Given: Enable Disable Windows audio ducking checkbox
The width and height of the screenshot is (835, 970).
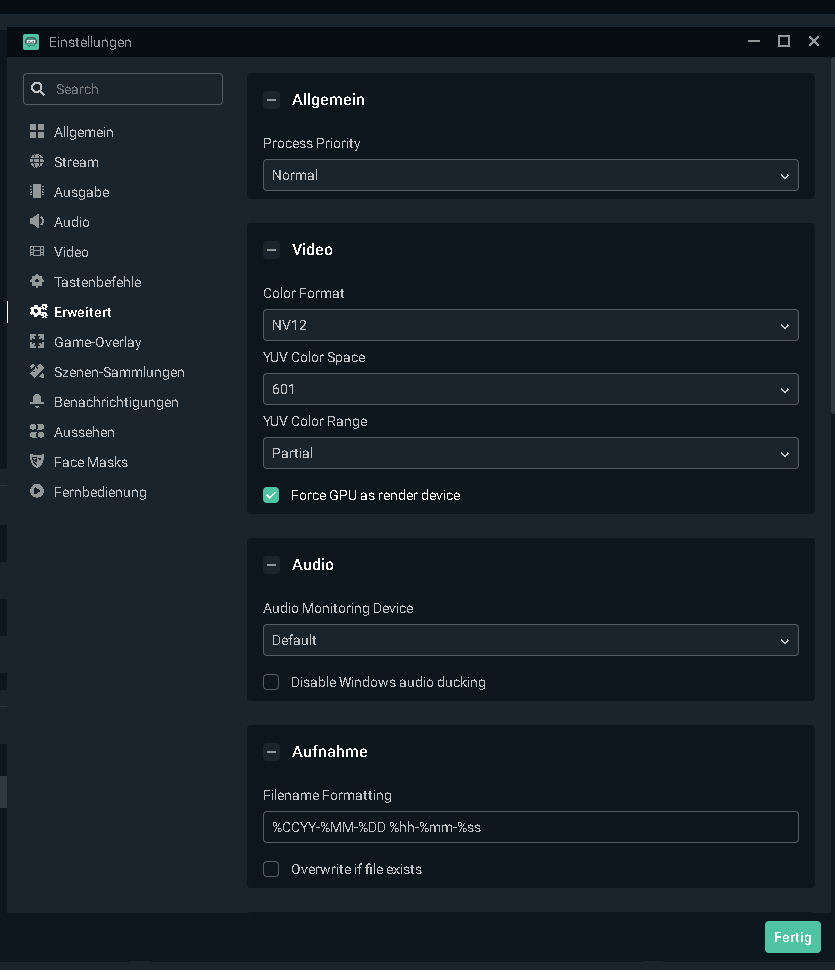Looking at the screenshot, I should pyautogui.click(x=271, y=682).
